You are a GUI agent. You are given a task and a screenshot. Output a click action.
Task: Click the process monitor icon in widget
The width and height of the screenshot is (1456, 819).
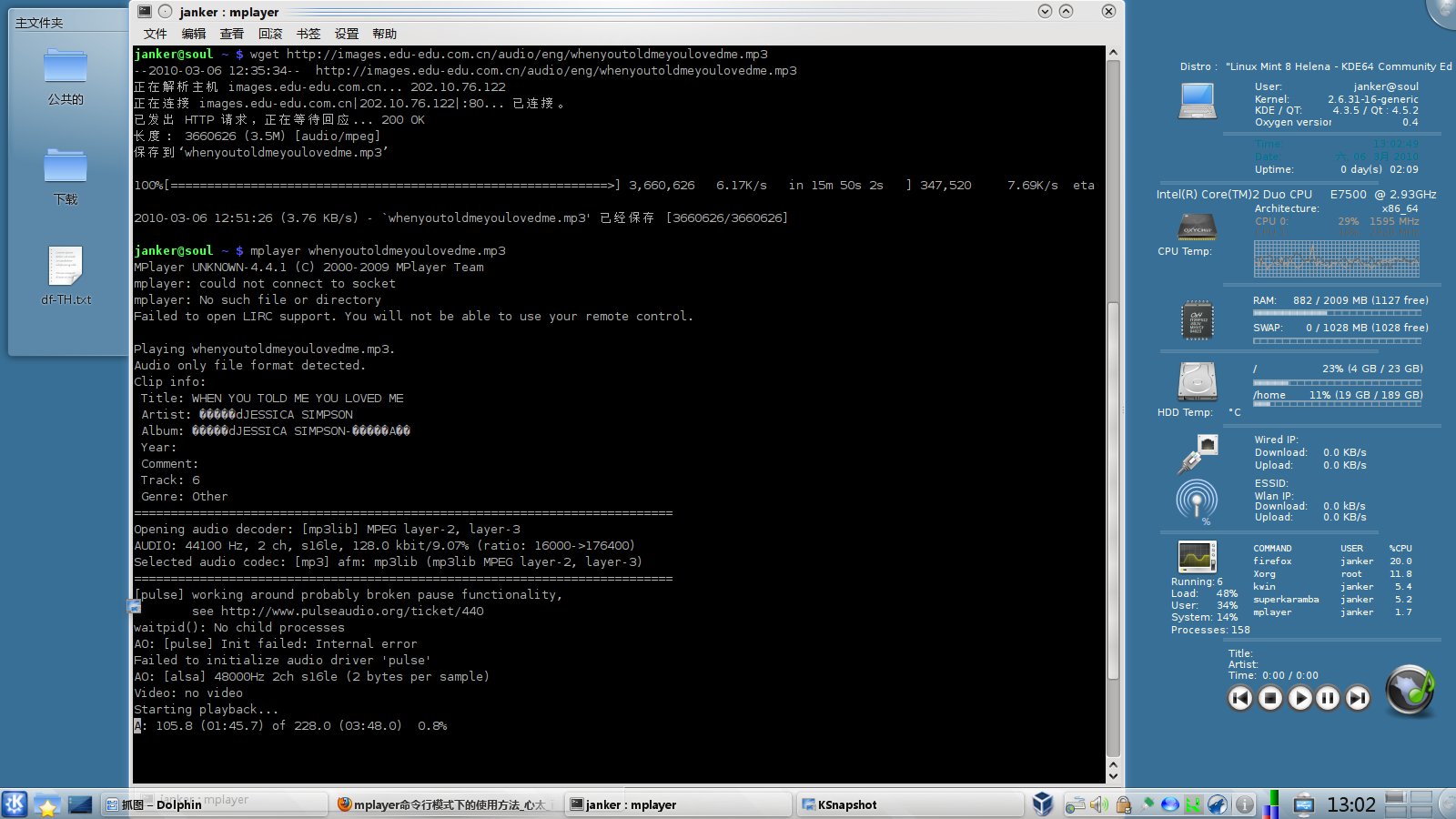click(x=1197, y=556)
